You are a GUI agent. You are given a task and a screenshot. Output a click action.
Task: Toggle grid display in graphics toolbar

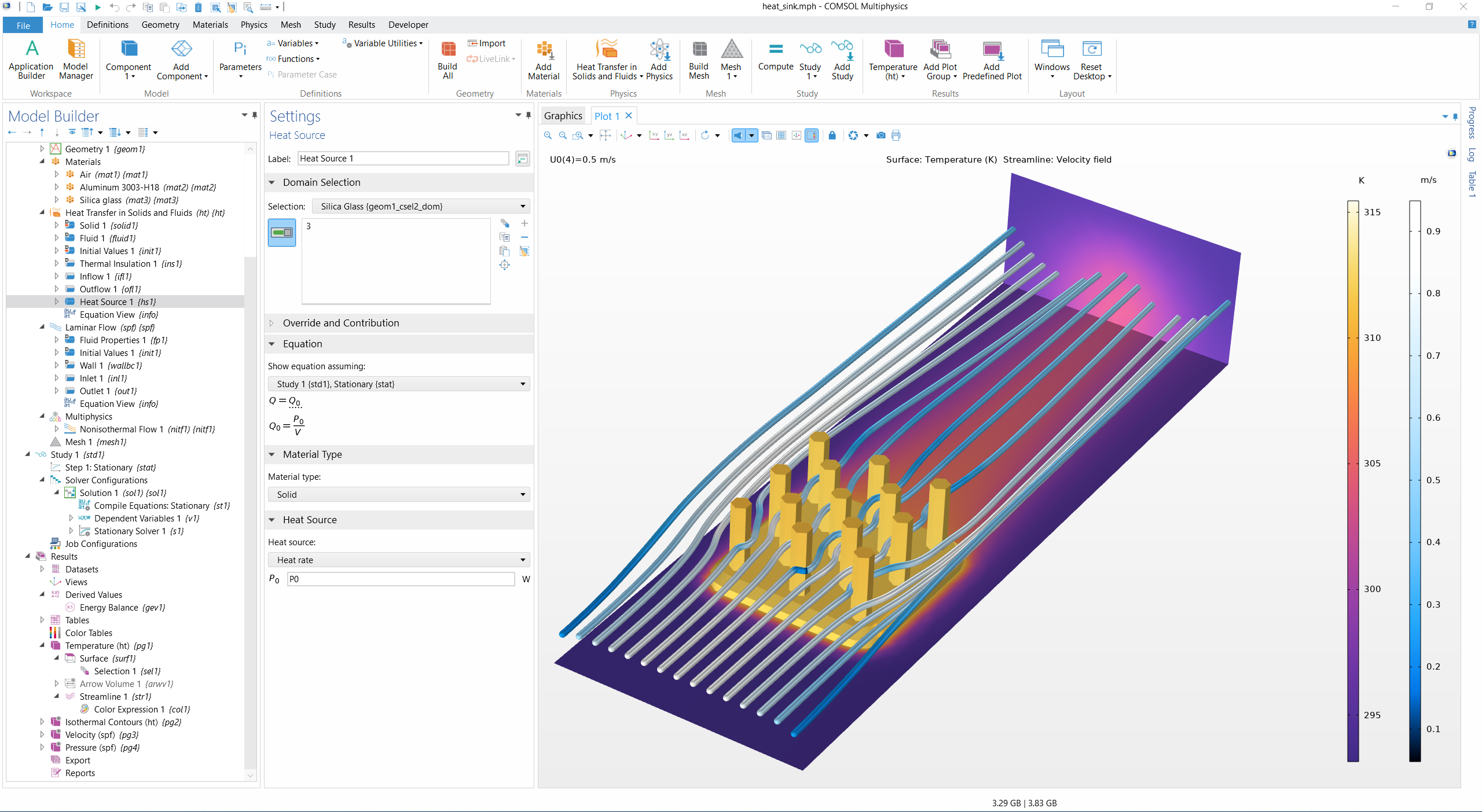coord(781,135)
